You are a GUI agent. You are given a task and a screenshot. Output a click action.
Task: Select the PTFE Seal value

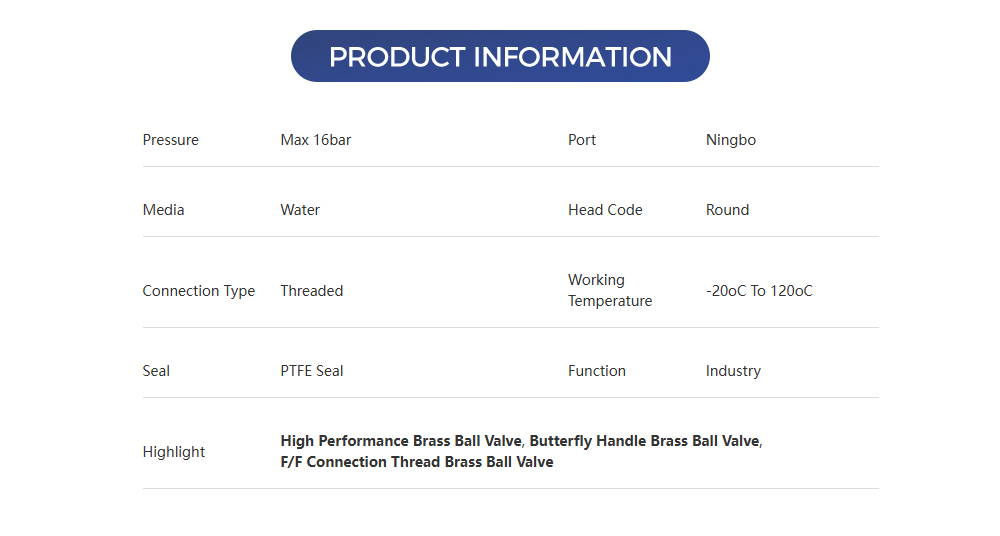pos(312,371)
